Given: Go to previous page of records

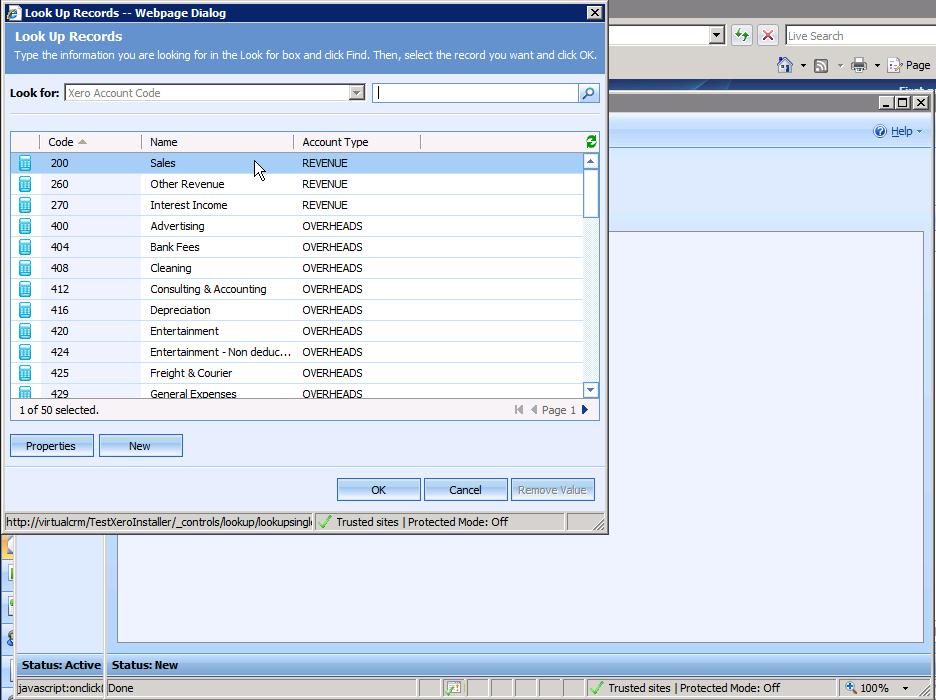Looking at the screenshot, I should [534, 409].
